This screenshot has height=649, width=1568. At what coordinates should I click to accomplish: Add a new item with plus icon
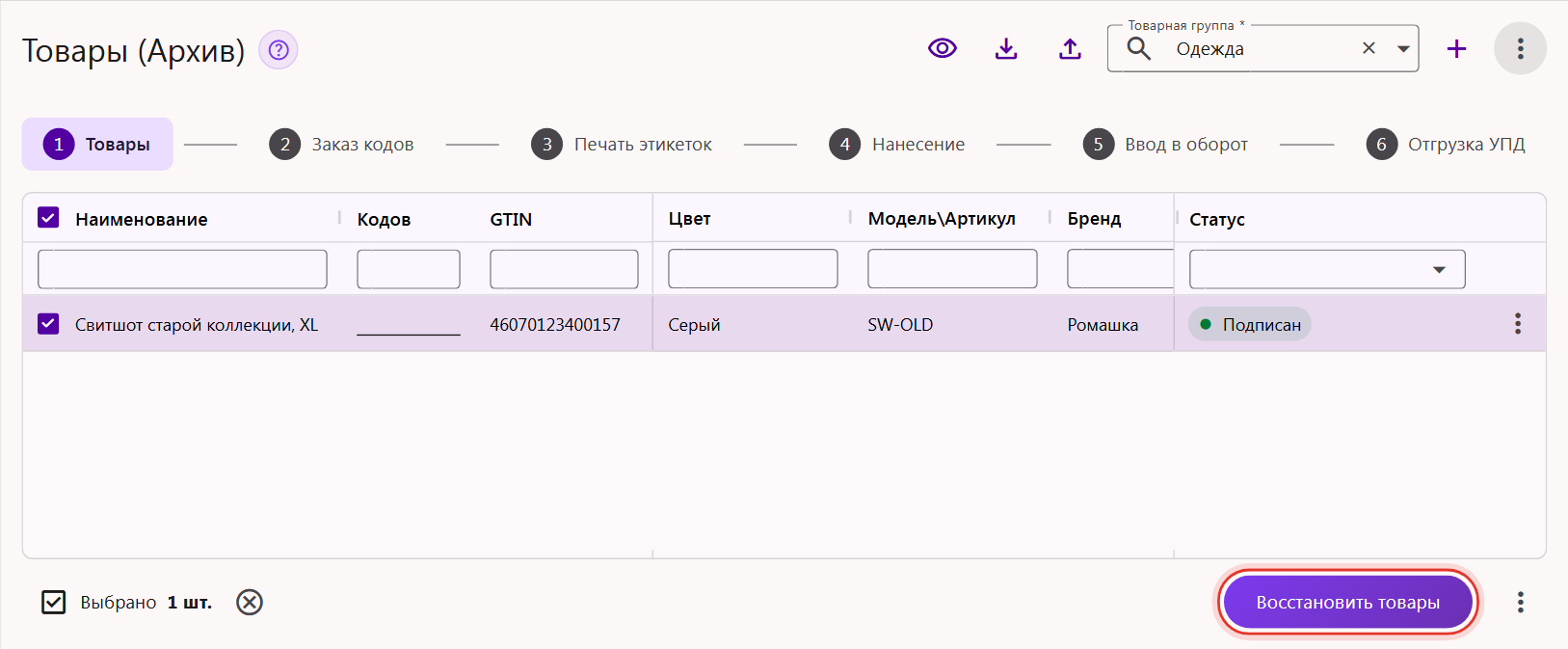tap(1456, 48)
